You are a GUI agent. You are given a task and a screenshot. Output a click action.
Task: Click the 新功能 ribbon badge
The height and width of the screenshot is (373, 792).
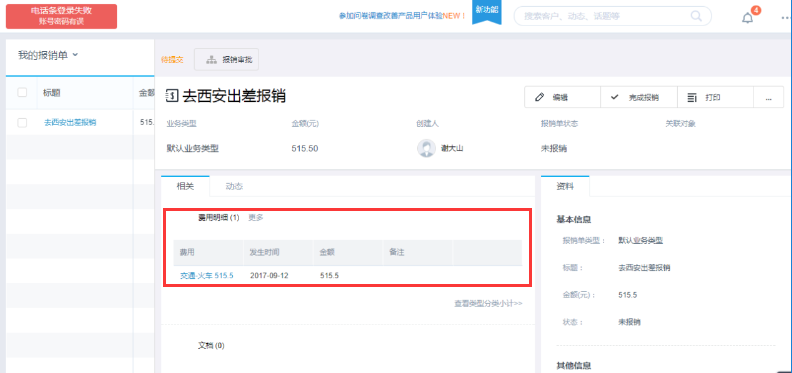coord(486,11)
